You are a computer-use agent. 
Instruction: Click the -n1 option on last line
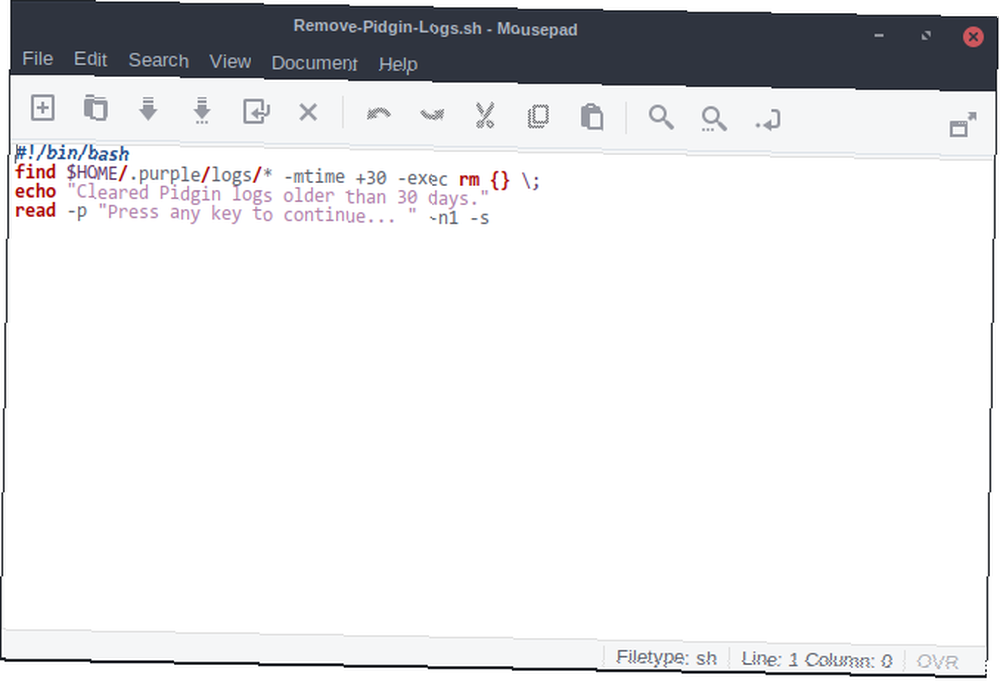tap(443, 217)
